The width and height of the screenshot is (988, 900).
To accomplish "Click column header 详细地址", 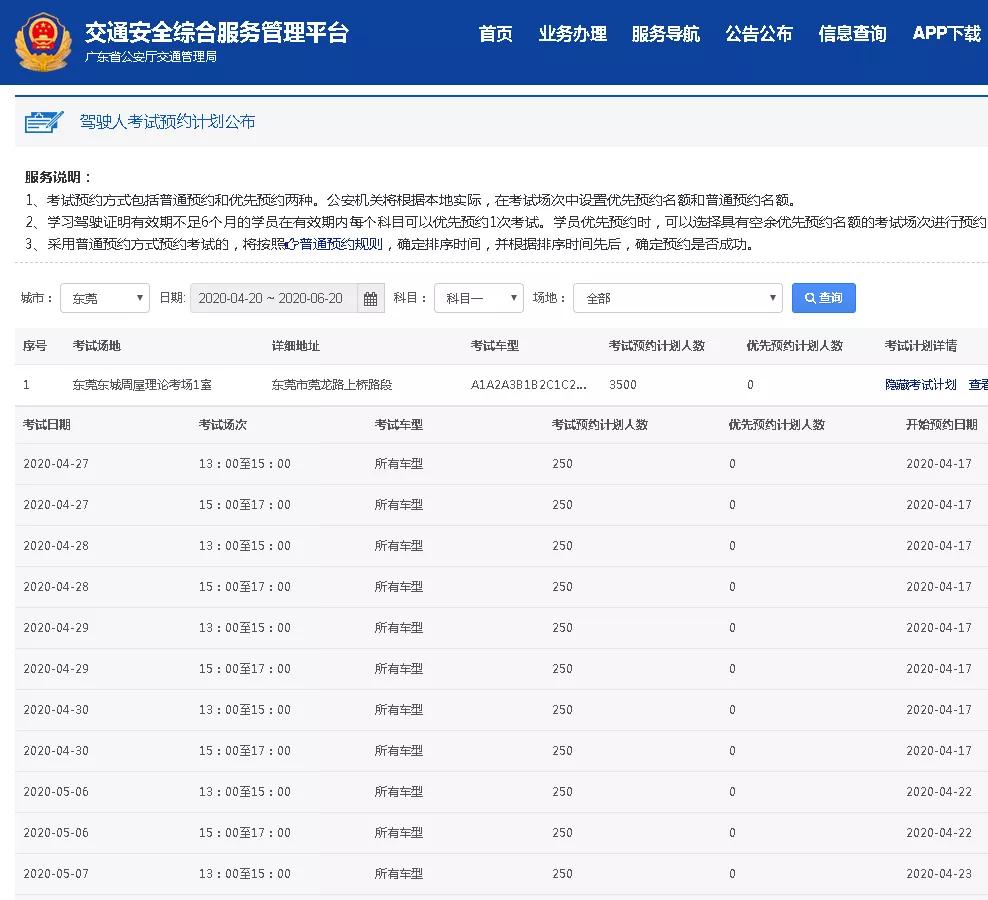I will 296,345.
